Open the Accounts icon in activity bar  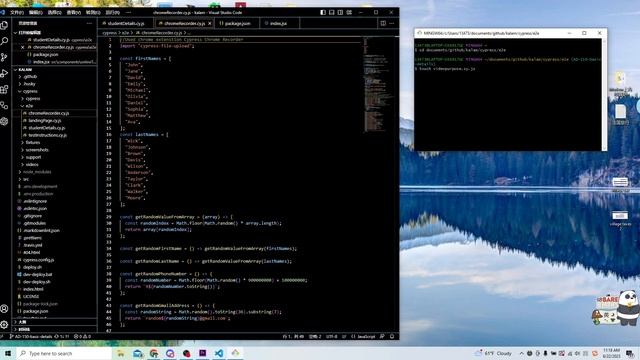pos(4,309)
